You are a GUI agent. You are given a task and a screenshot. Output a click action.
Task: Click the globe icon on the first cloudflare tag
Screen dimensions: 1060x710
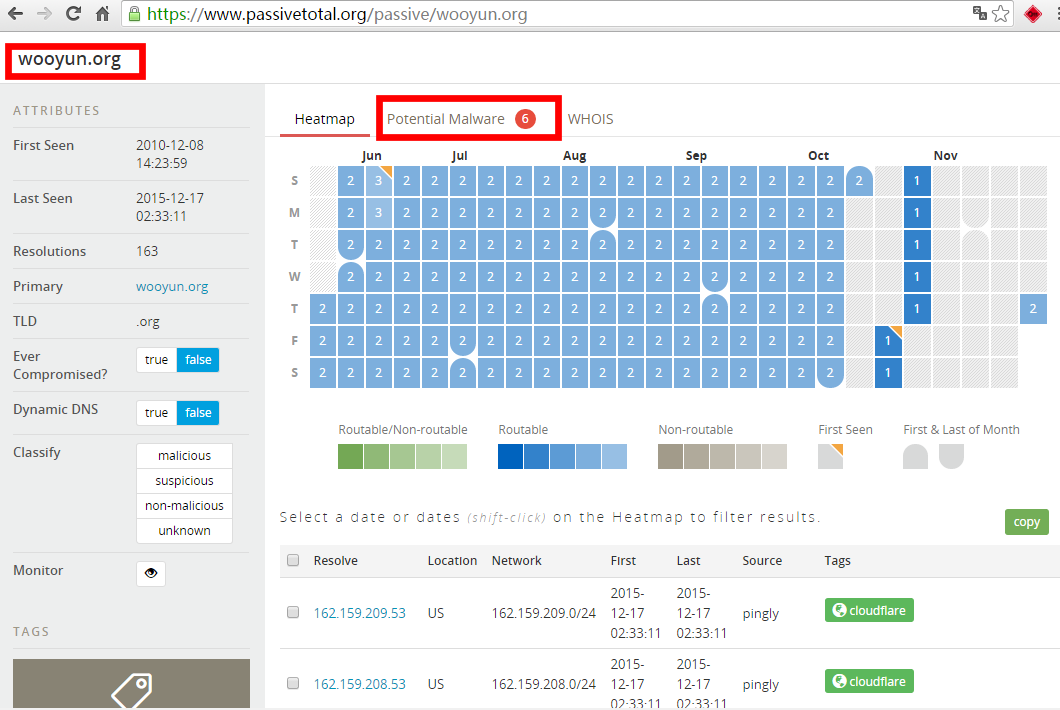[839, 610]
